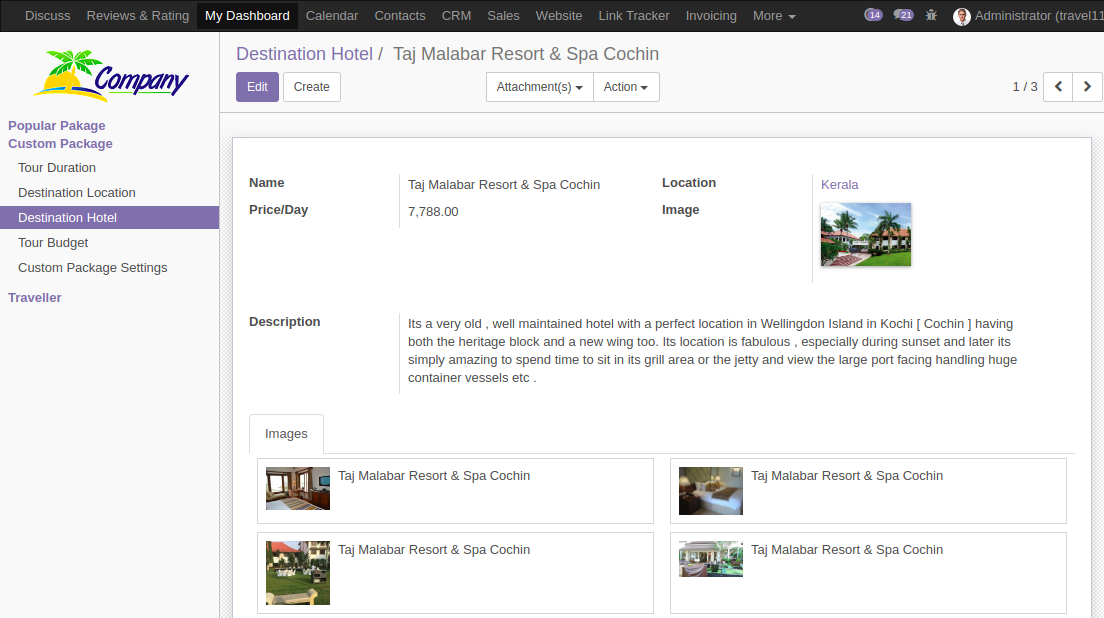Open the outdoor pavilion thumbnail
Image resolution: width=1104 pixels, height=618 pixels.
click(710, 559)
